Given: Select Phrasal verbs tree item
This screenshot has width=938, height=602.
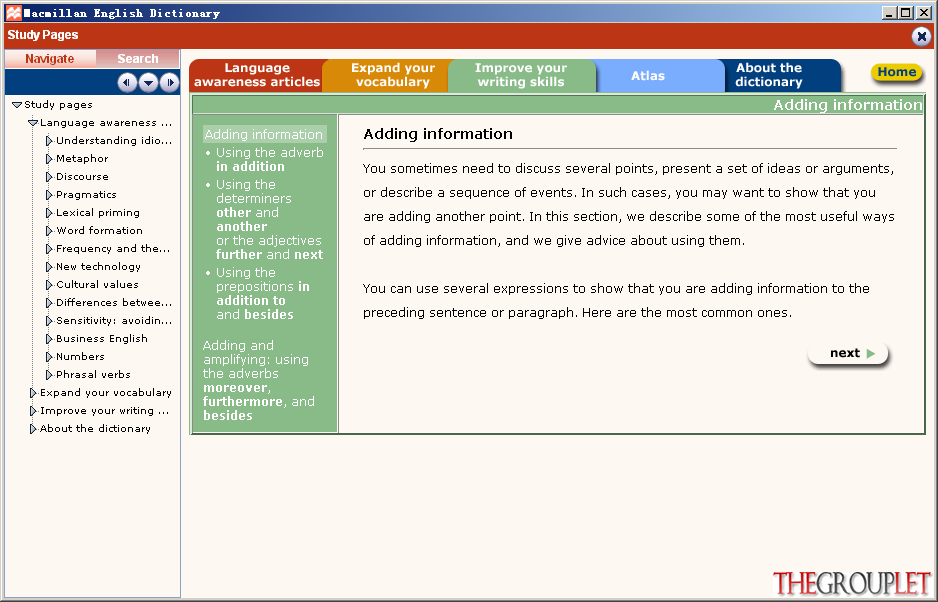Looking at the screenshot, I should [x=93, y=375].
